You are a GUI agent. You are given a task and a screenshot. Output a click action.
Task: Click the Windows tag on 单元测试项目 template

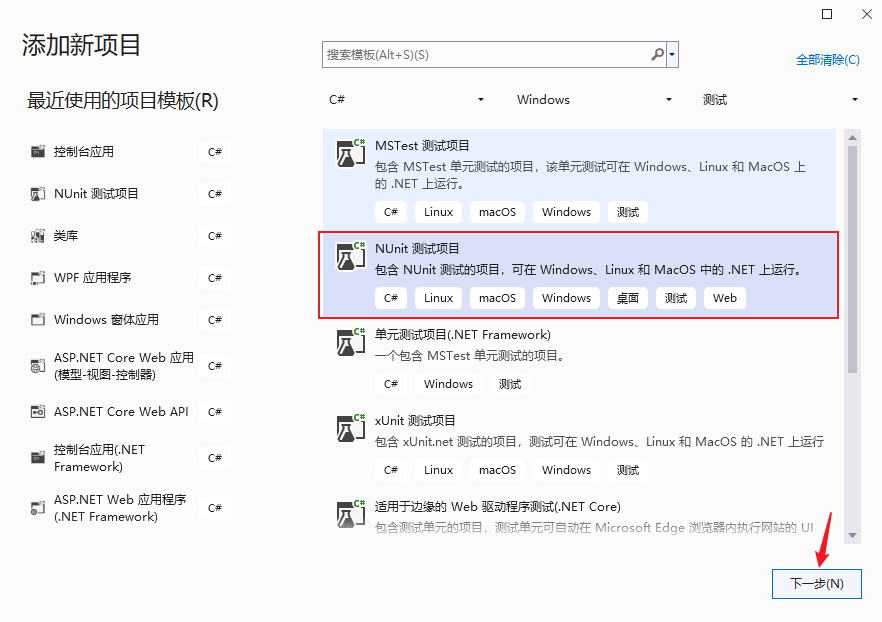coord(448,384)
